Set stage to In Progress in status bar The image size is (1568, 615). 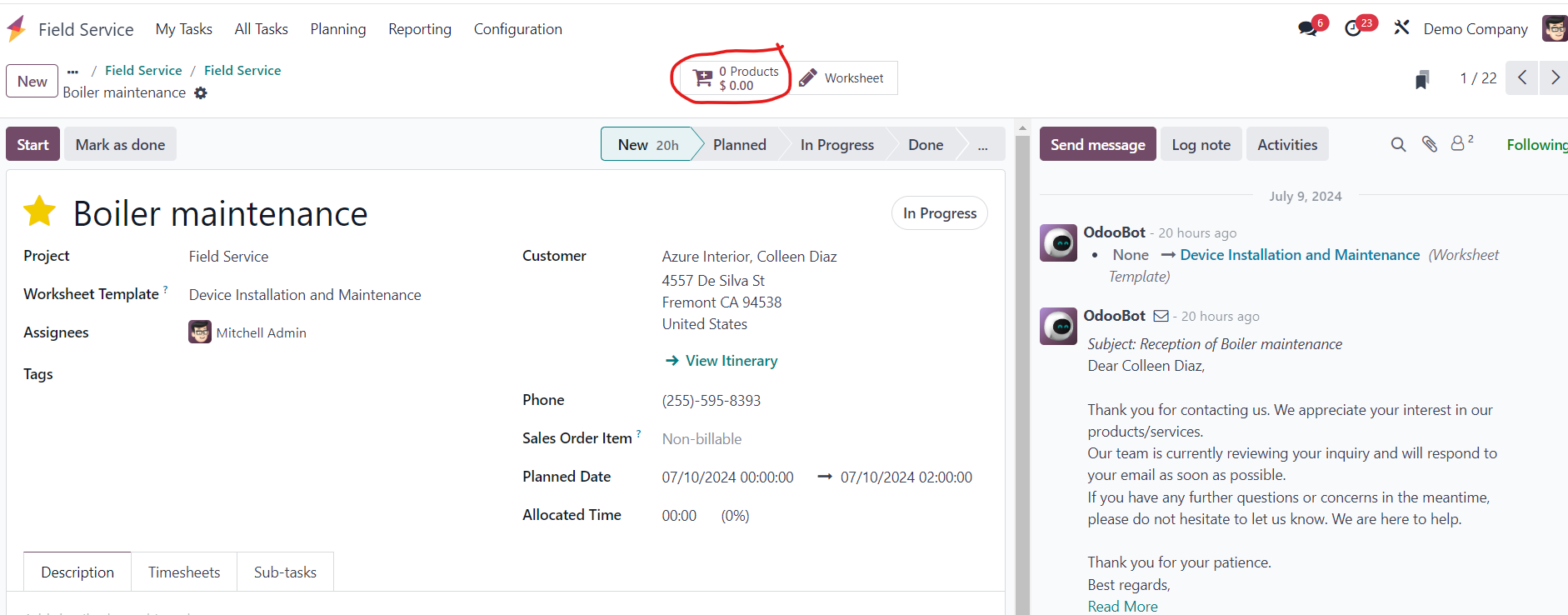coord(836,144)
